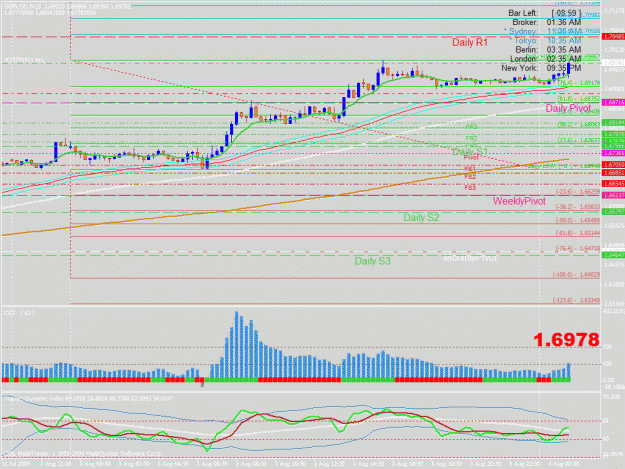
Task: Click the 'Daily Pivot' magenta label
Action: [568, 108]
